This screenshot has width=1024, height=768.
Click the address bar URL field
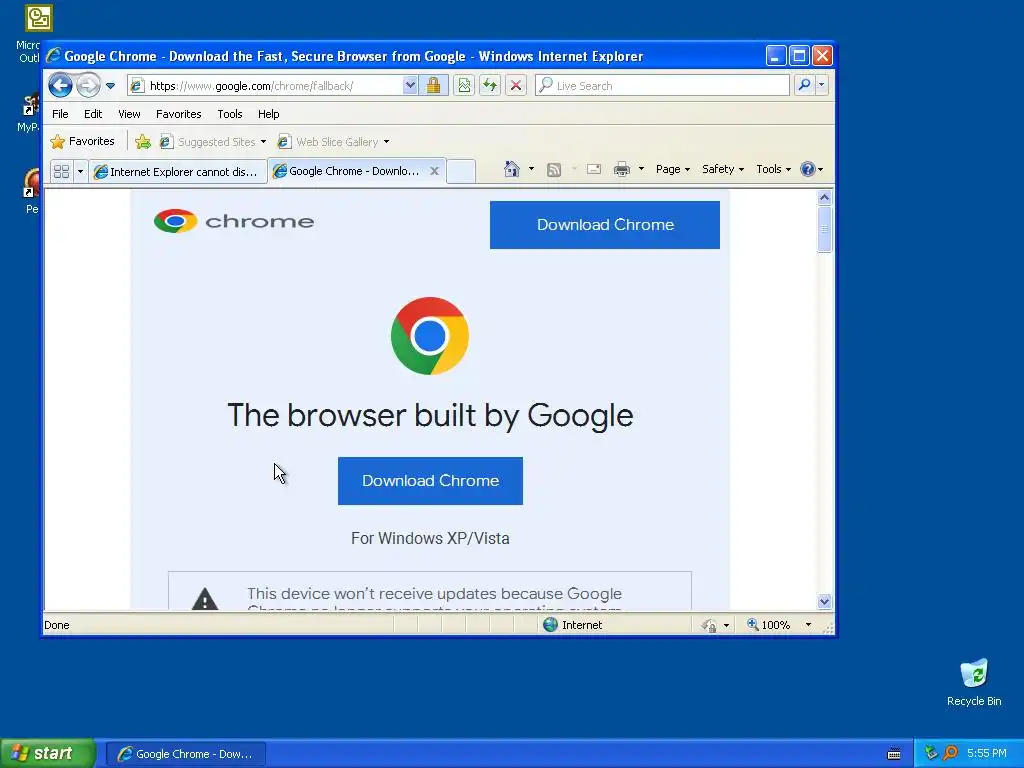pos(265,86)
